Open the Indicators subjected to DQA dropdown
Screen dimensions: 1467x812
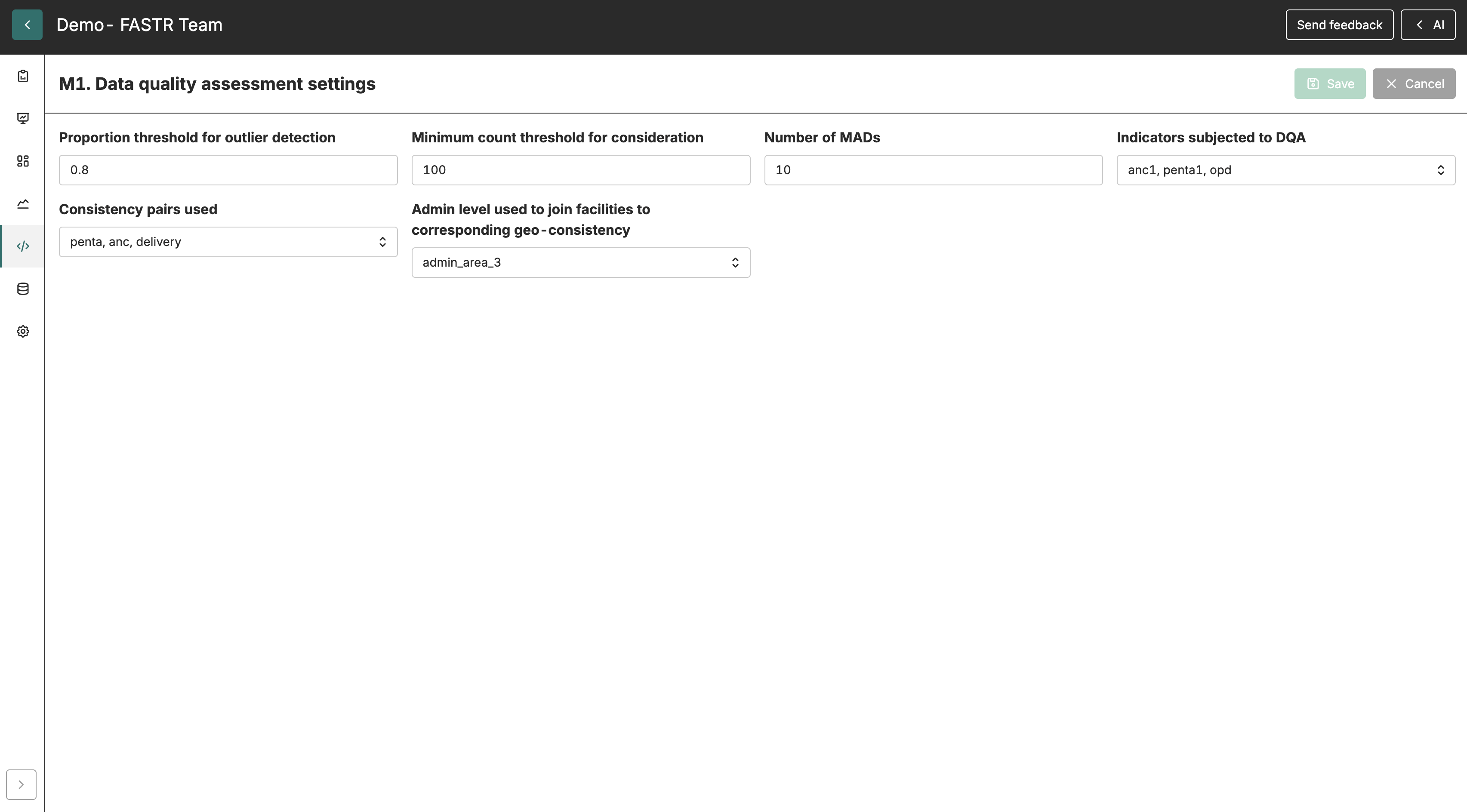[1286, 170]
